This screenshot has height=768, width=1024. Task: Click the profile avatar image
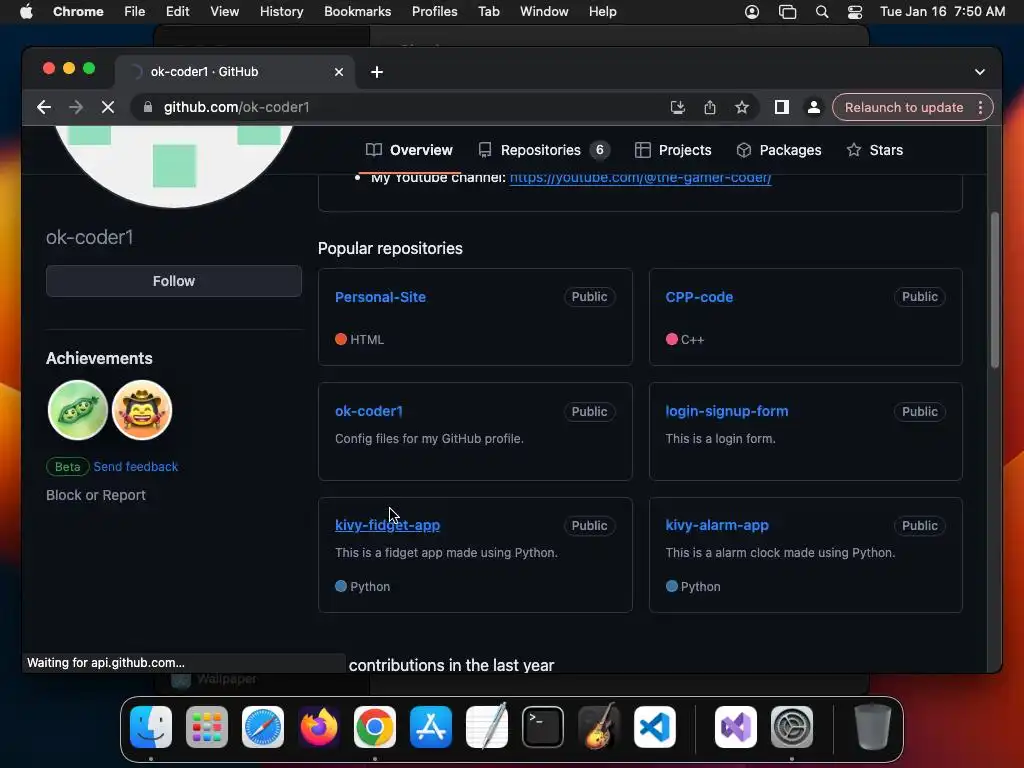point(173,165)
